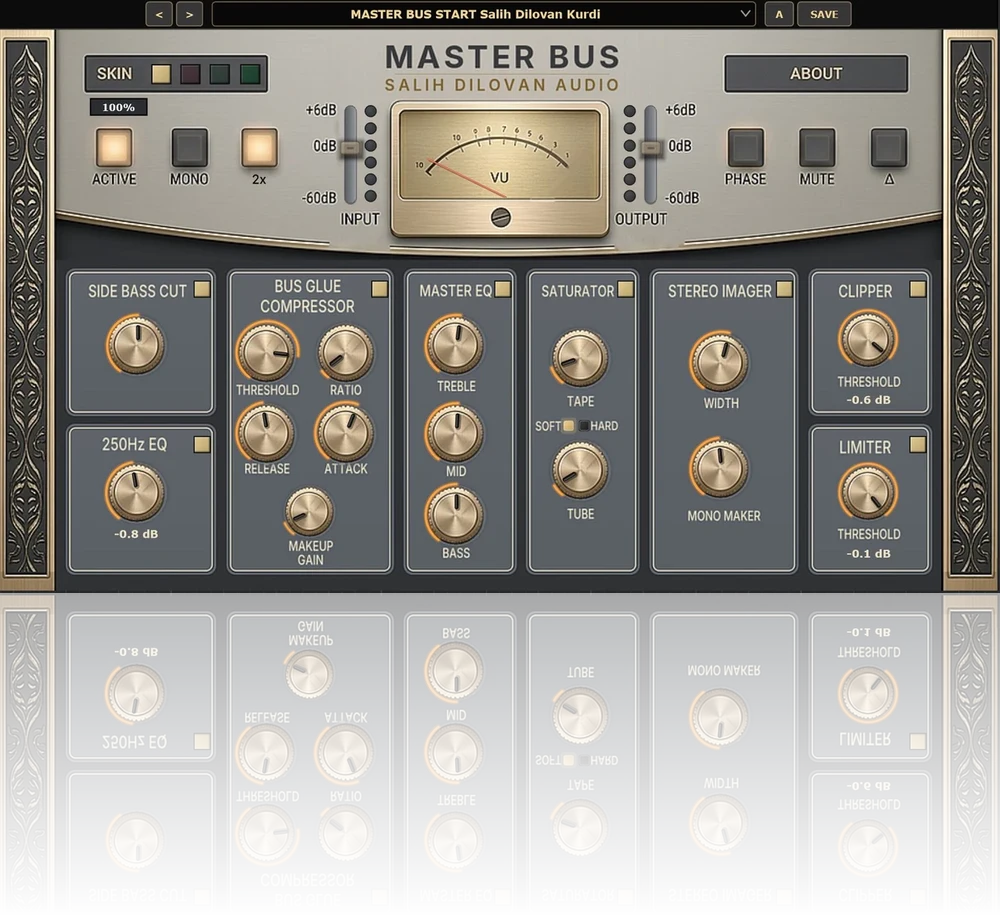Select the gold skin color swatch
This screenshot has height=919, width=1000.
[161, 74]
